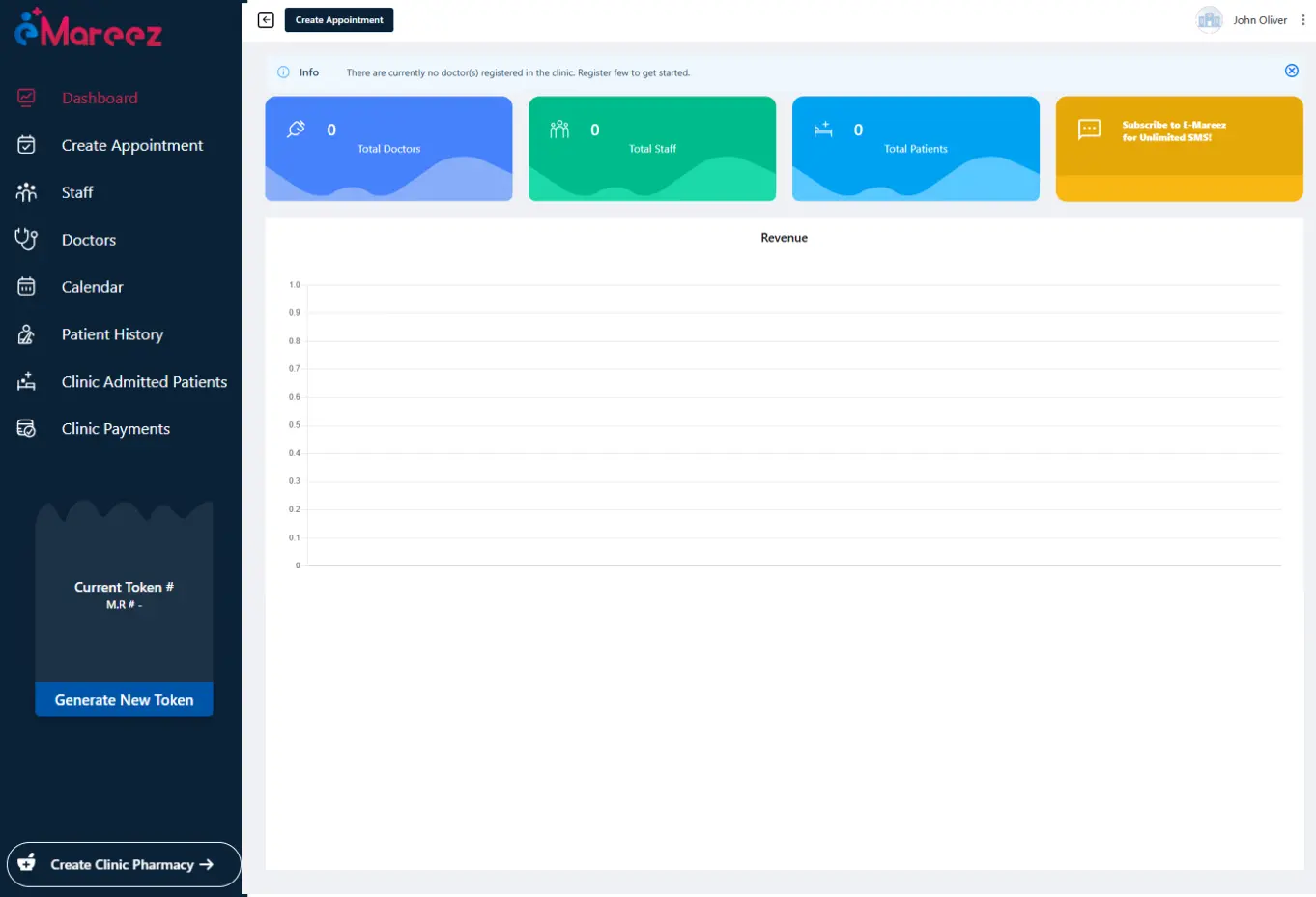Select the Total Staff card

point(652,149)
